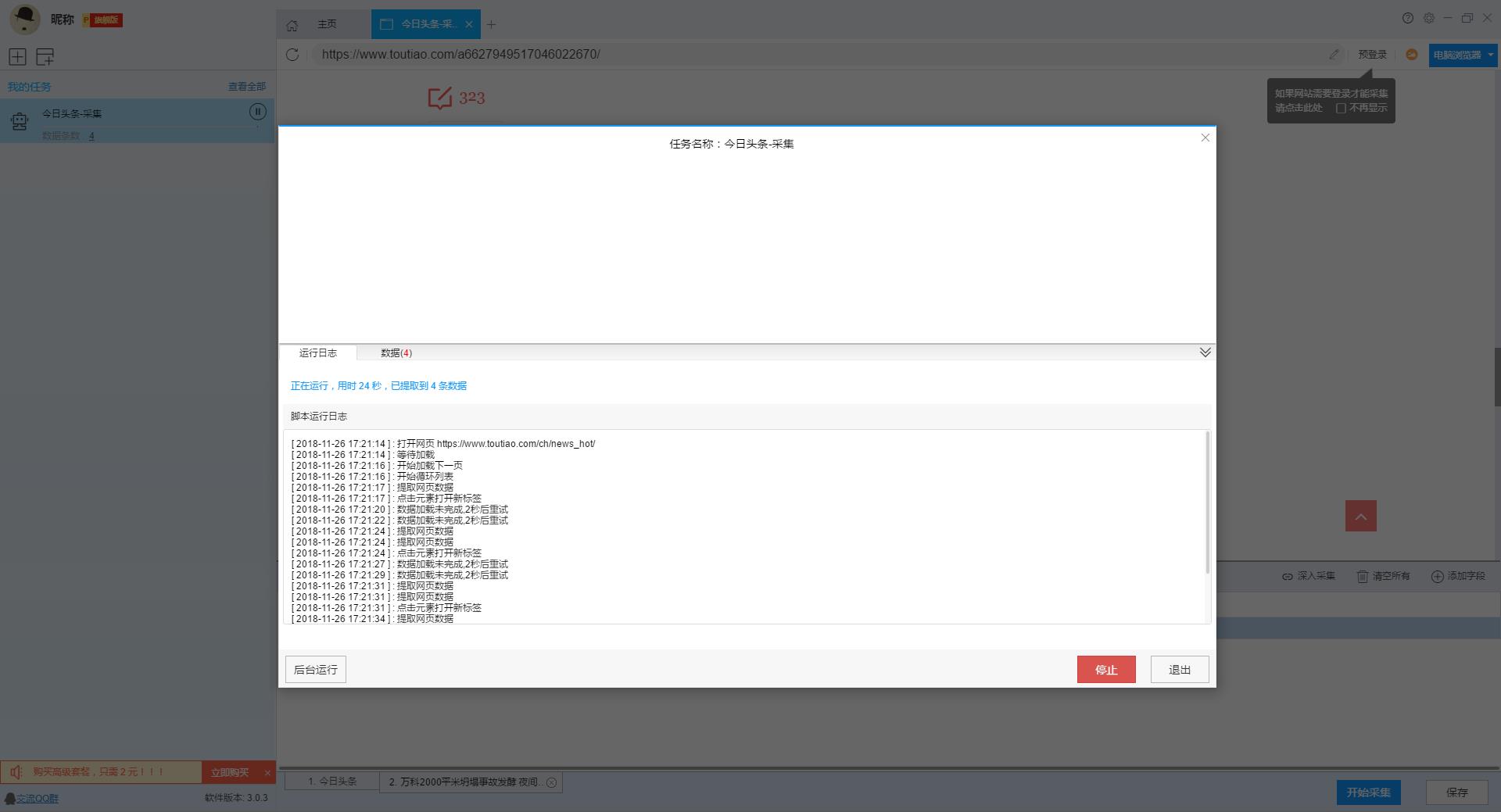Close step 2 万科2000平米 tab
1501x812 pixels.
click(551, 782)
